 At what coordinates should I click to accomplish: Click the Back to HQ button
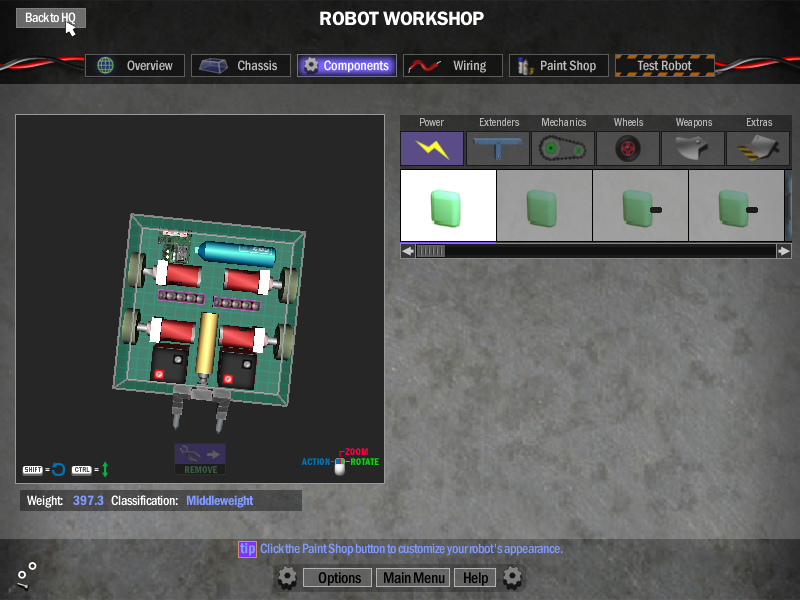point(51,18)
